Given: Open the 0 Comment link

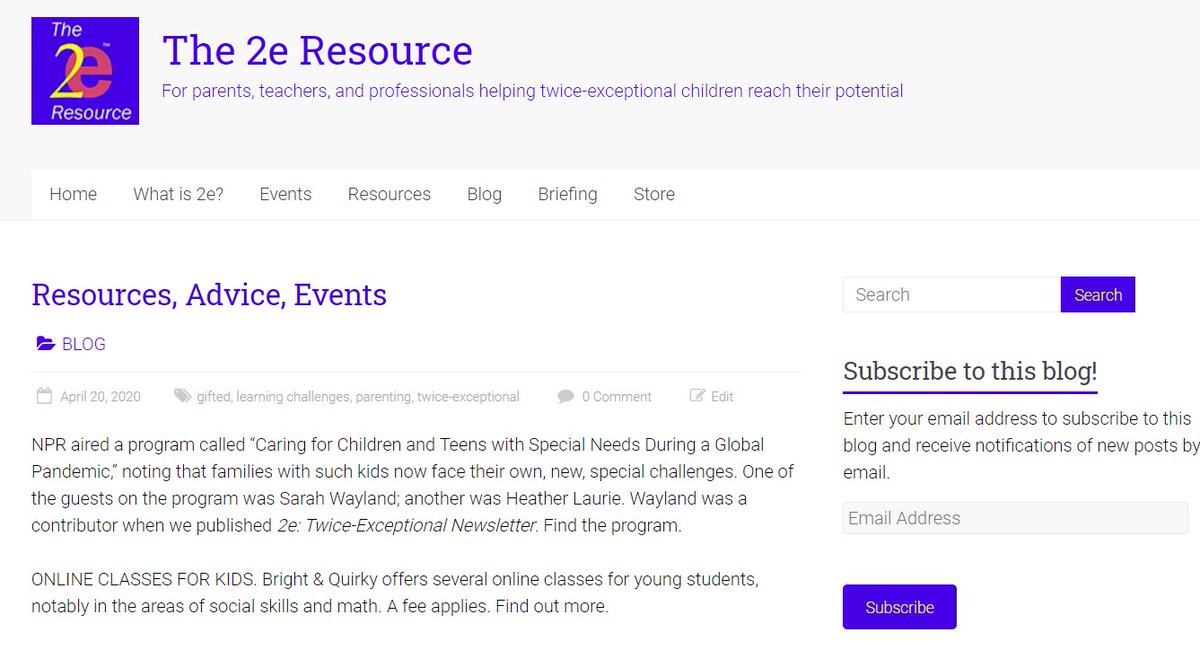Looking at the screenshot, I should pyautogui.click(x=616, y=397).
